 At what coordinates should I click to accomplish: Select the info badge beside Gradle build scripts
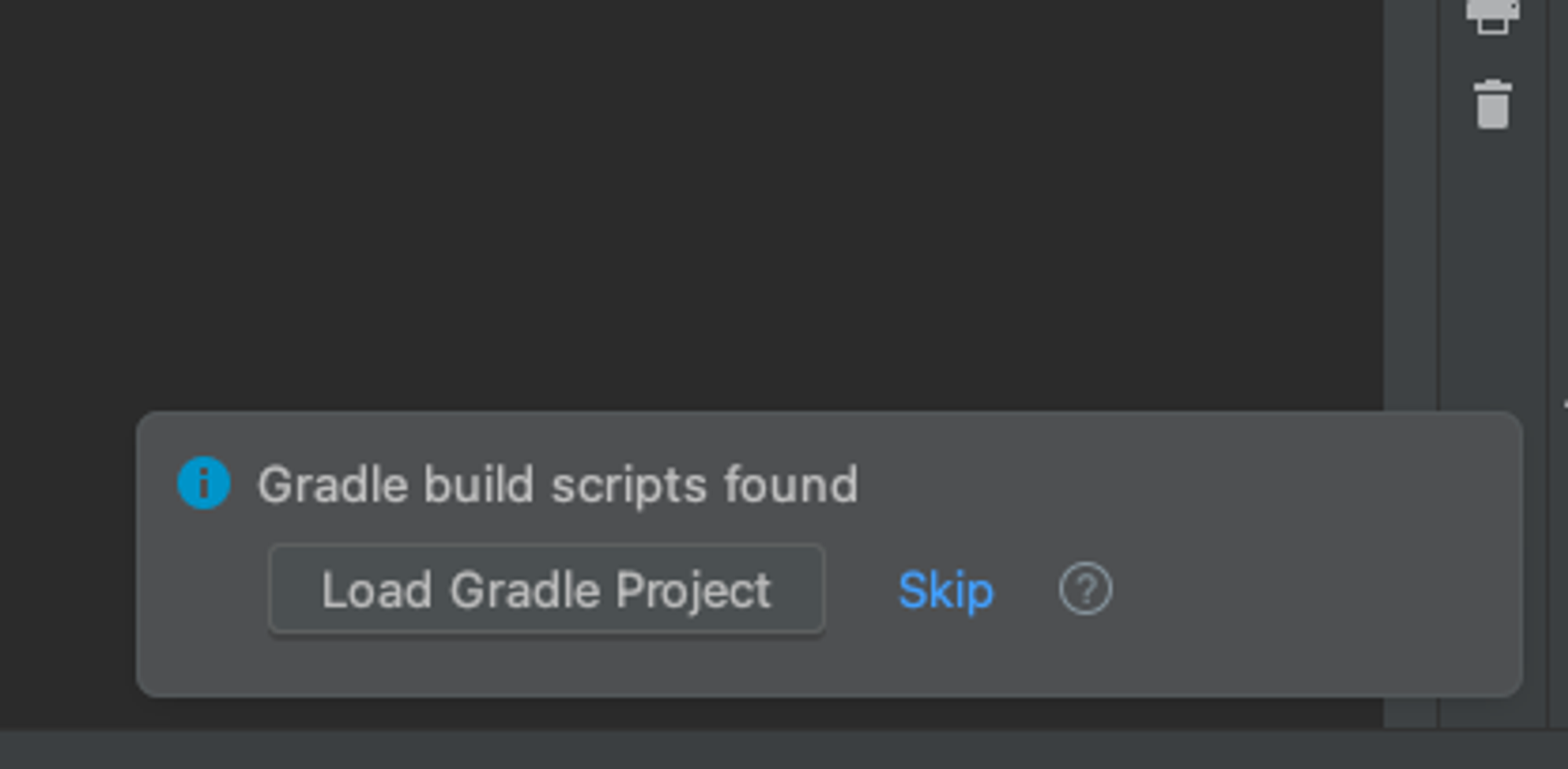point(204,483)
